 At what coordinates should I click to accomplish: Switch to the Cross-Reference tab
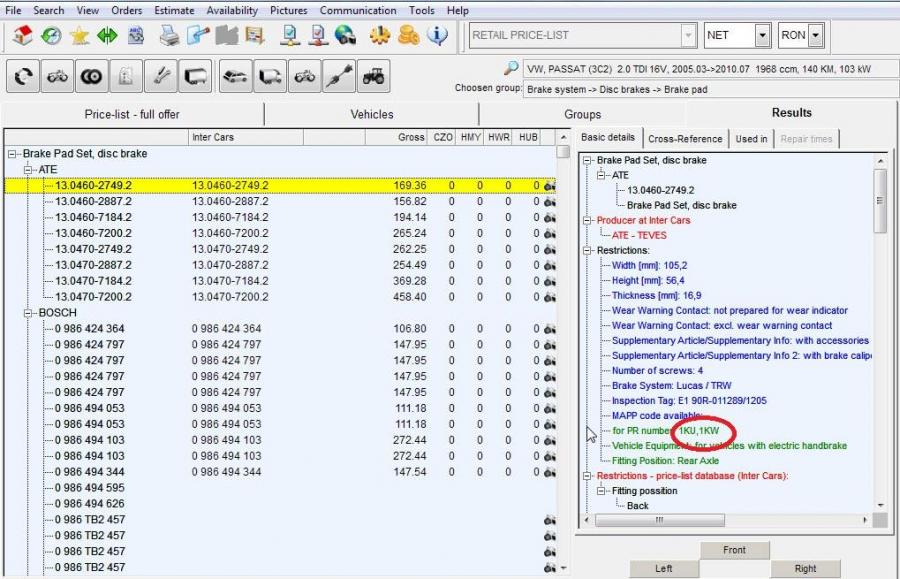point(685,139)
